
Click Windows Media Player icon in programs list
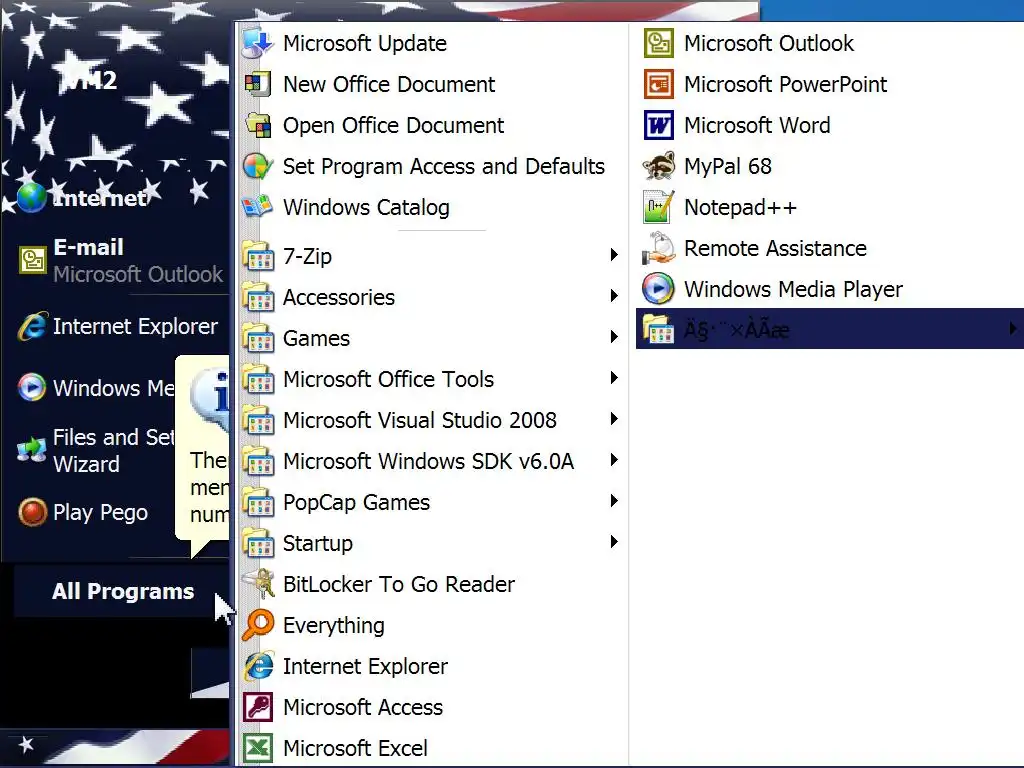(658, 289)
